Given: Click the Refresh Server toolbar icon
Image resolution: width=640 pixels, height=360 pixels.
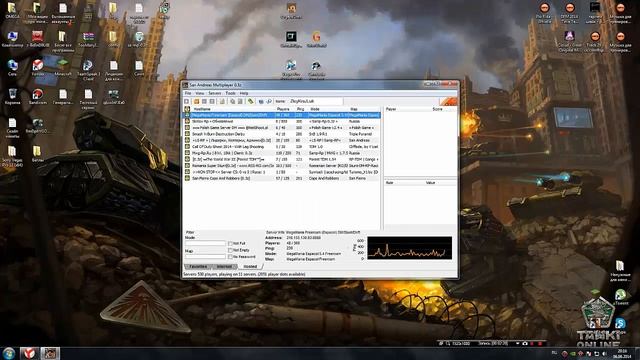Looking at the screenshot, I should click(212, 101).
